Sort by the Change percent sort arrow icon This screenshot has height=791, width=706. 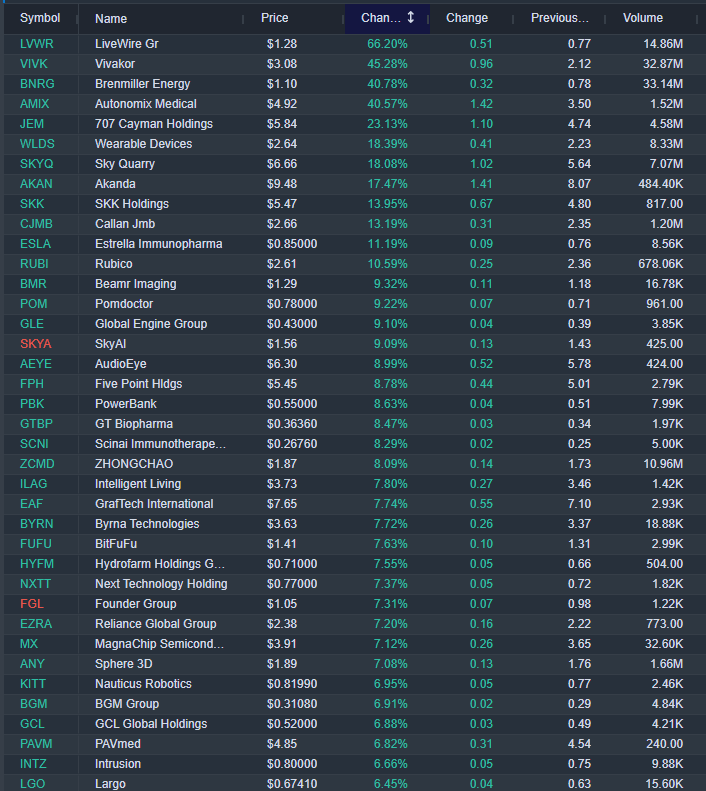(x=410, y=18)
